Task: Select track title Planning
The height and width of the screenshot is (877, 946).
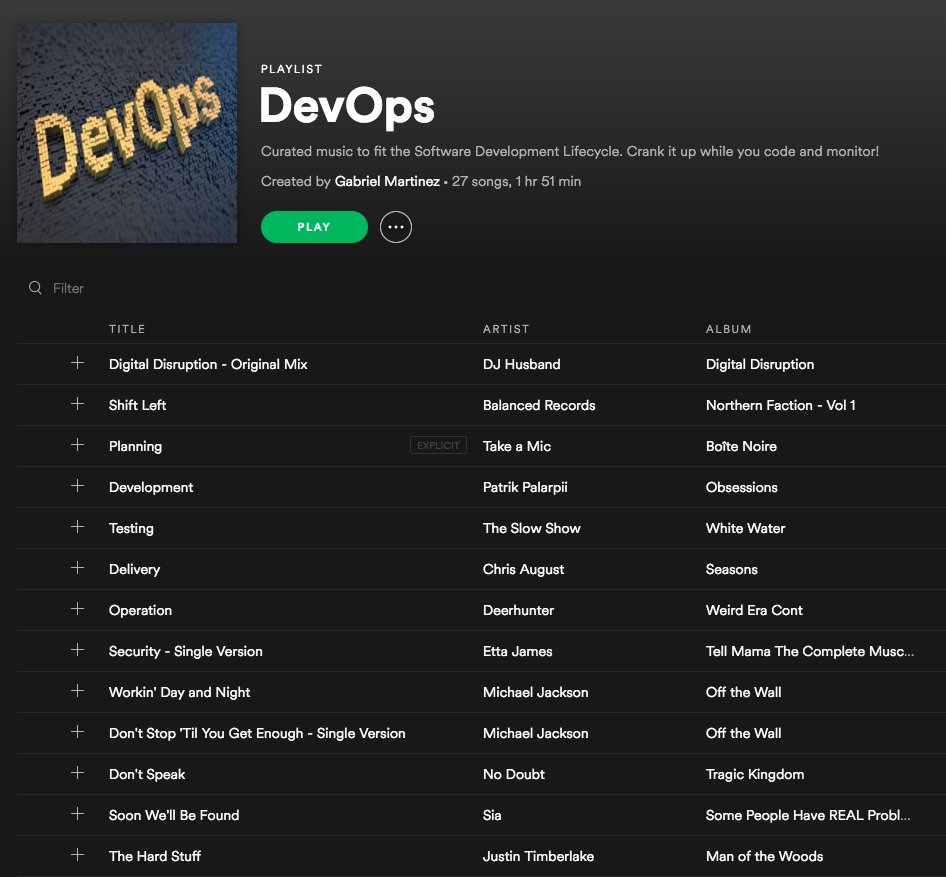Action: [135, 446]
